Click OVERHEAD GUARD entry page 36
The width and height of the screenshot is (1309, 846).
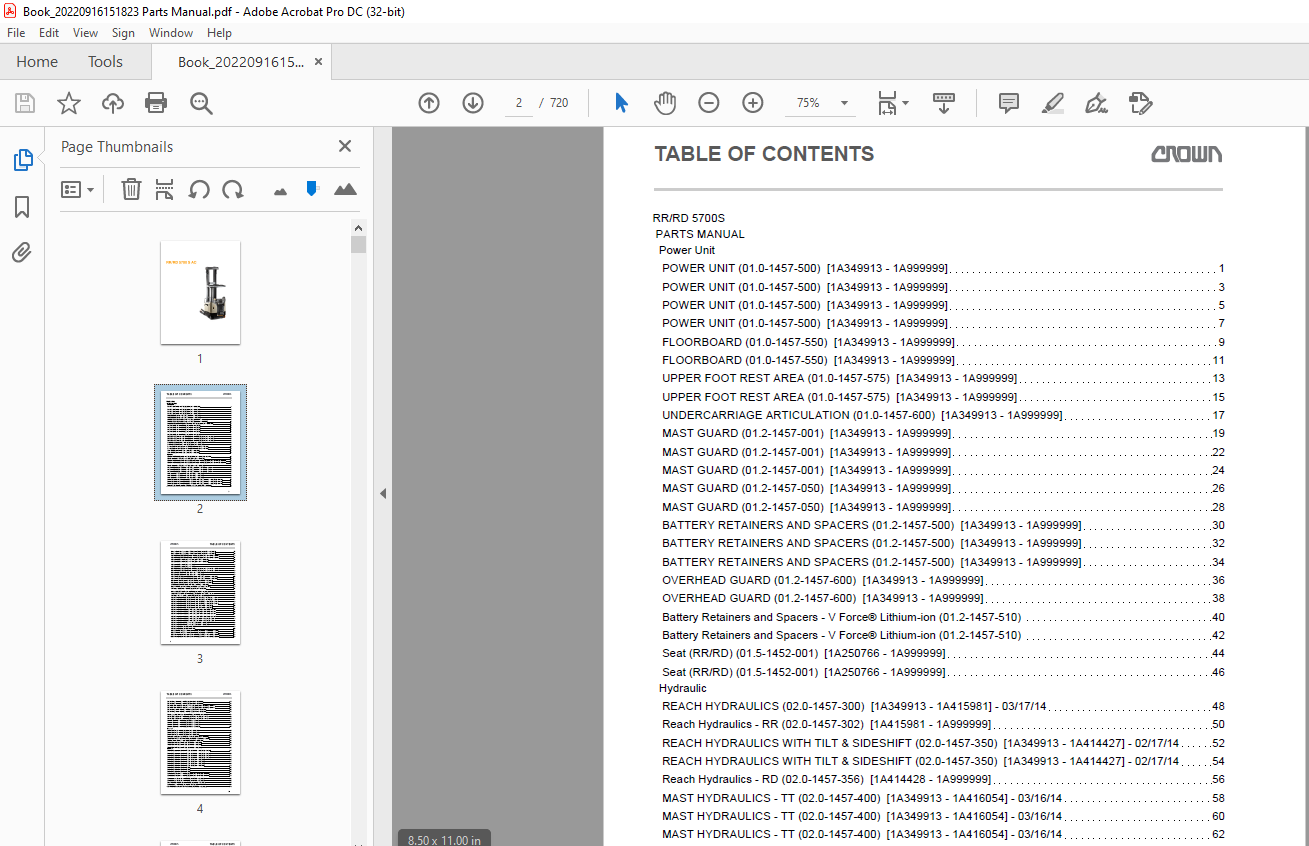pos(943,580)
